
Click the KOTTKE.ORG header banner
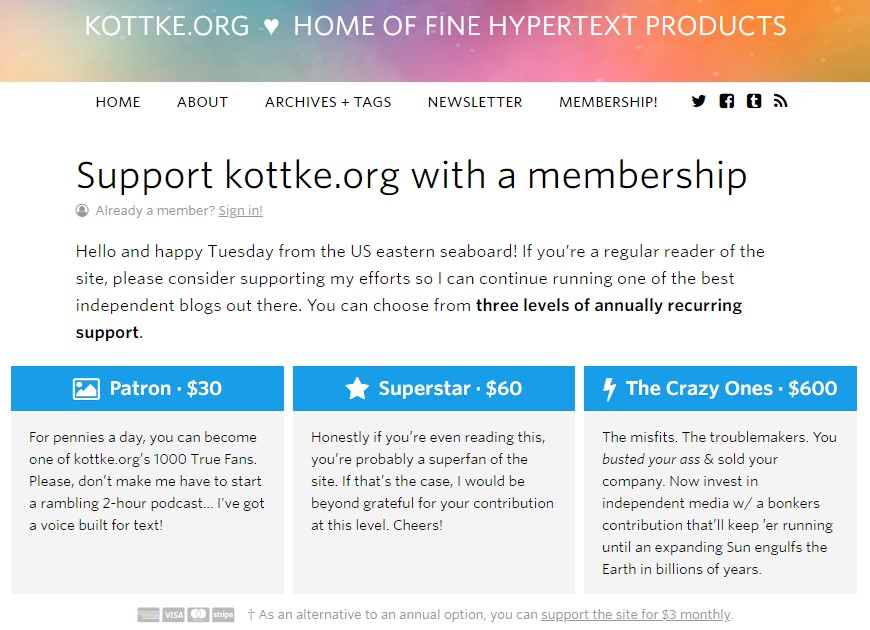tap(435, 26)
